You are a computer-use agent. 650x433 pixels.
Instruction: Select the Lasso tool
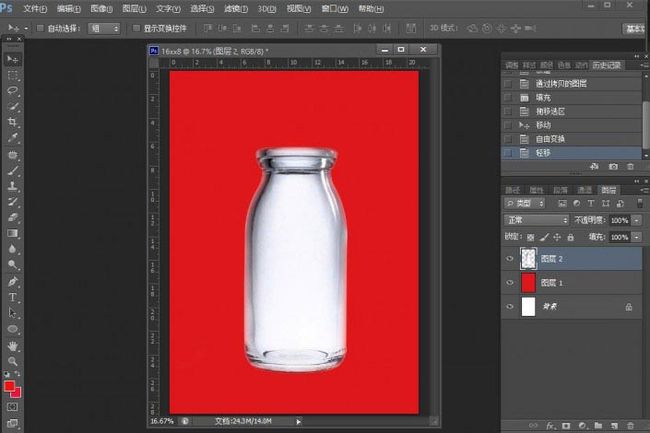pyautogui.click(x=12, y=91)
